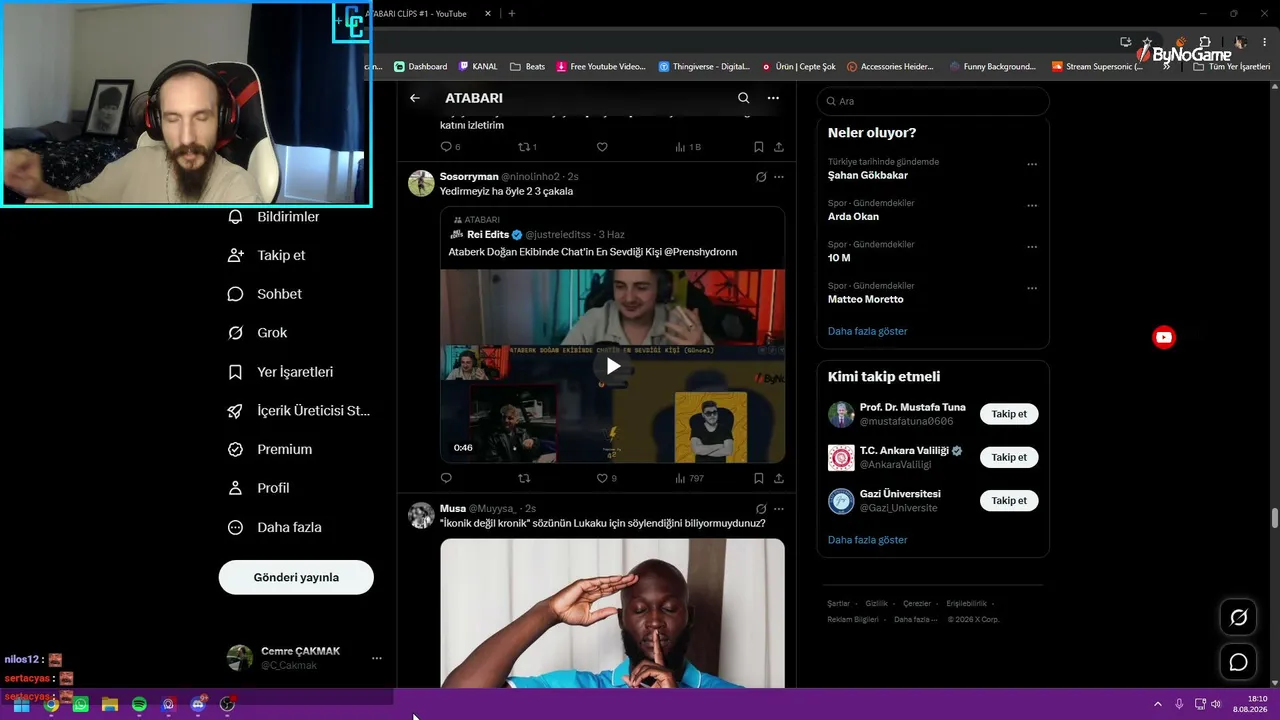
Task: Bookmark Sosorryman's post
Action: point(759,478)
